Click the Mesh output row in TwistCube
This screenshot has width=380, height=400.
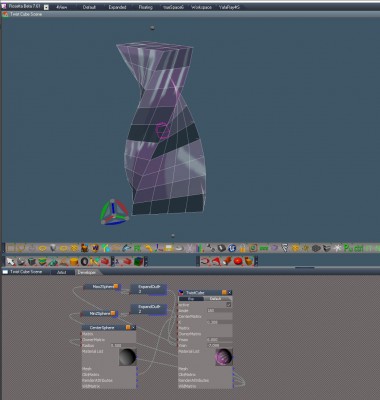click(x=205, y=369)
